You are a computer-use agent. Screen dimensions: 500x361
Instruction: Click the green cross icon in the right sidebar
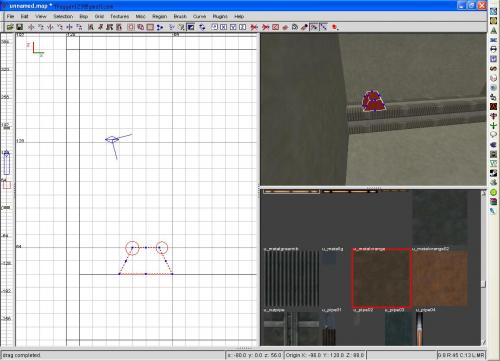(493, 125)
